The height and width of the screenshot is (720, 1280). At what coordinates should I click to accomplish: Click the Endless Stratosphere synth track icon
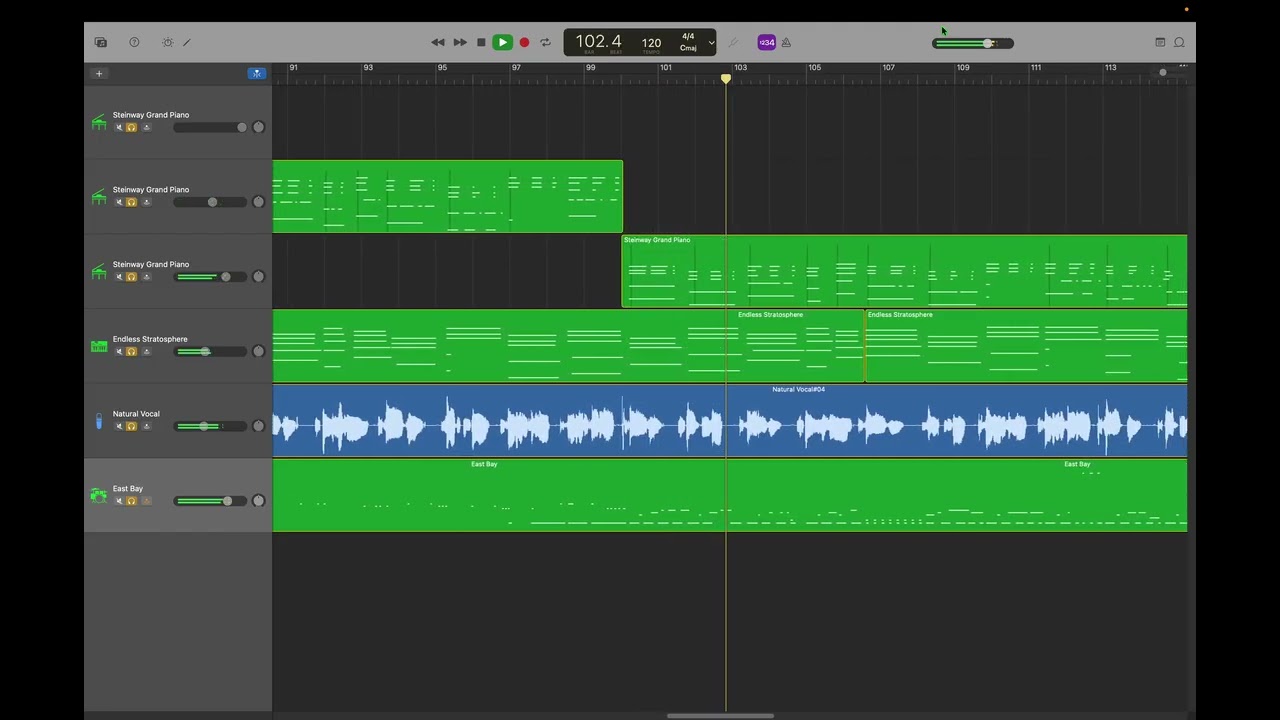coord(99,346)
